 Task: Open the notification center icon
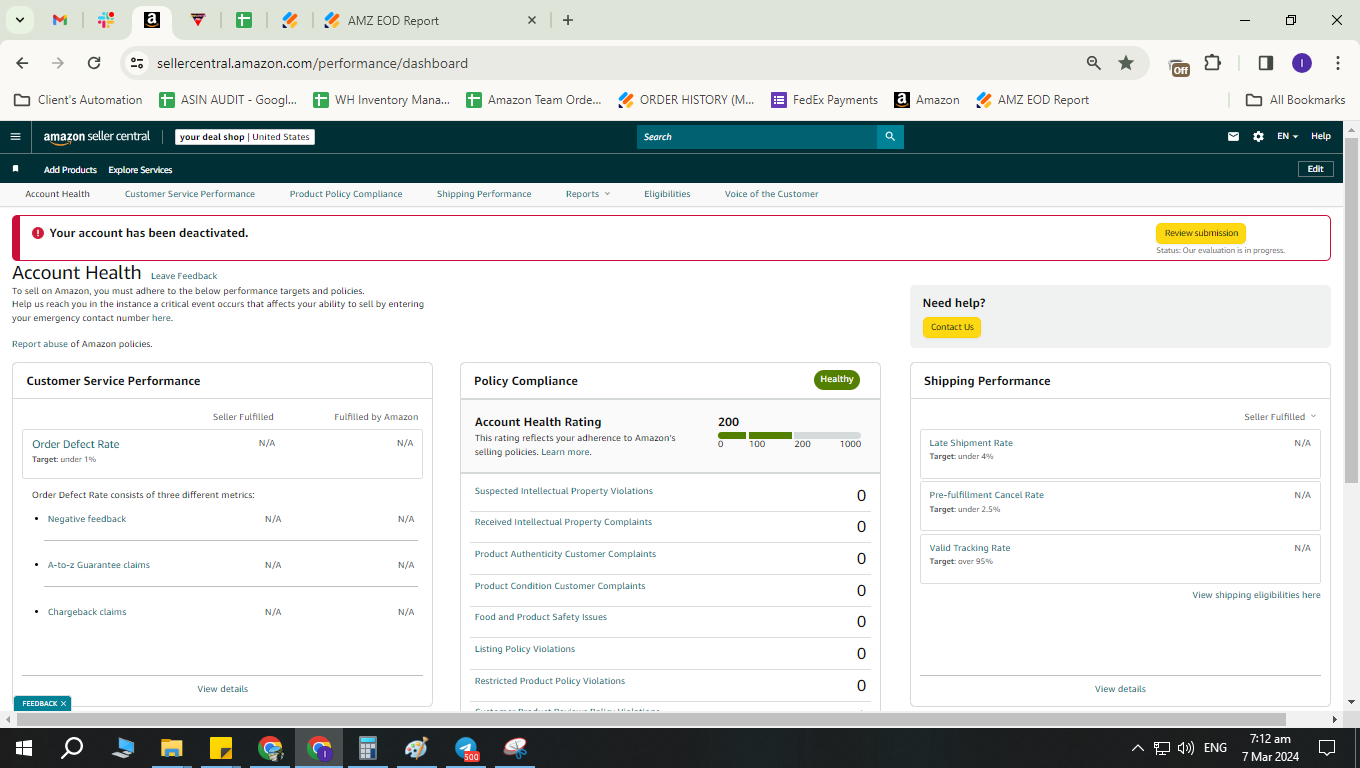pyautogui.click(x=1327, y=748)
